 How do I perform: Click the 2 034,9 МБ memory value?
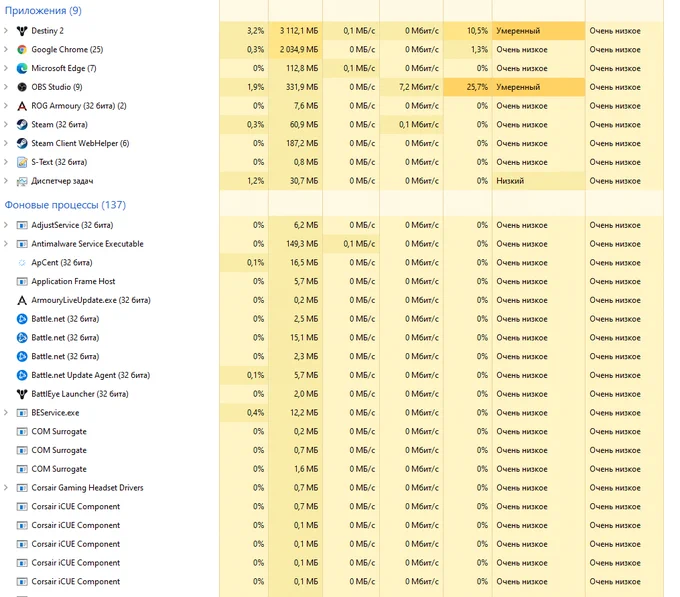pos(298,49)
